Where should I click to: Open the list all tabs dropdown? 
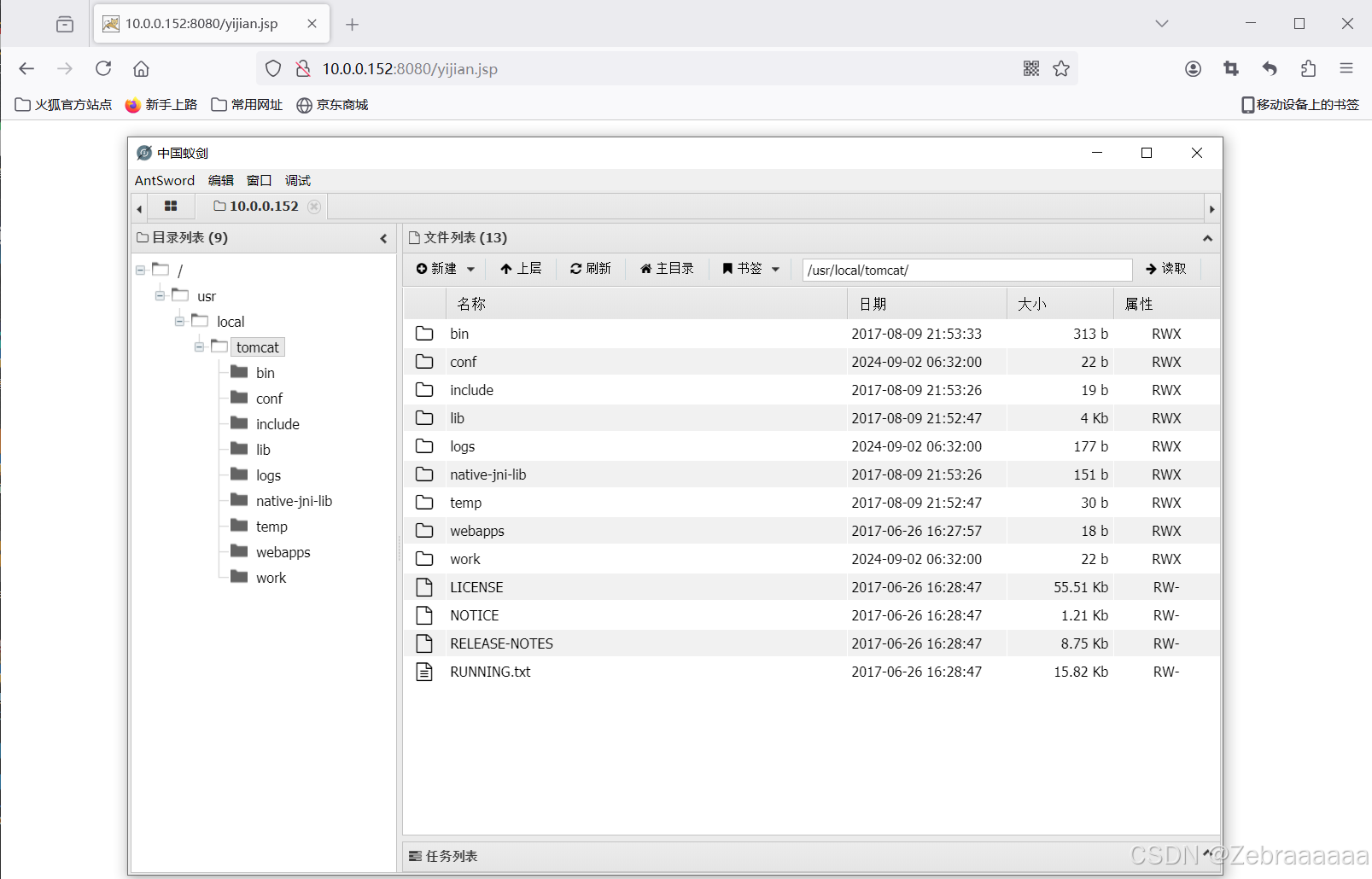[1162, 24]
